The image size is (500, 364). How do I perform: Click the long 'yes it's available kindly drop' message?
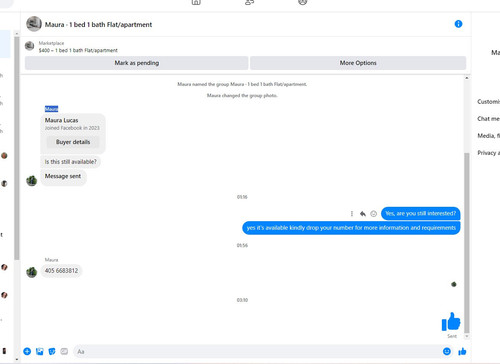(351, 228)
